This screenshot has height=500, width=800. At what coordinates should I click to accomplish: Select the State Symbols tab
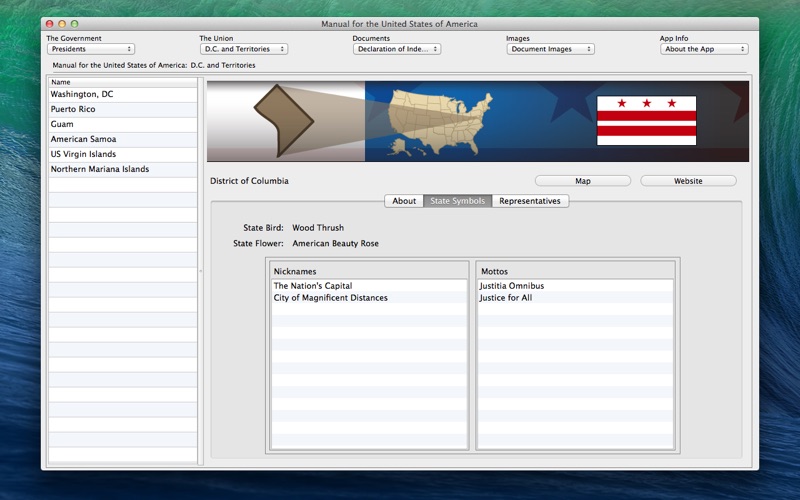click(x=458, y=201)
